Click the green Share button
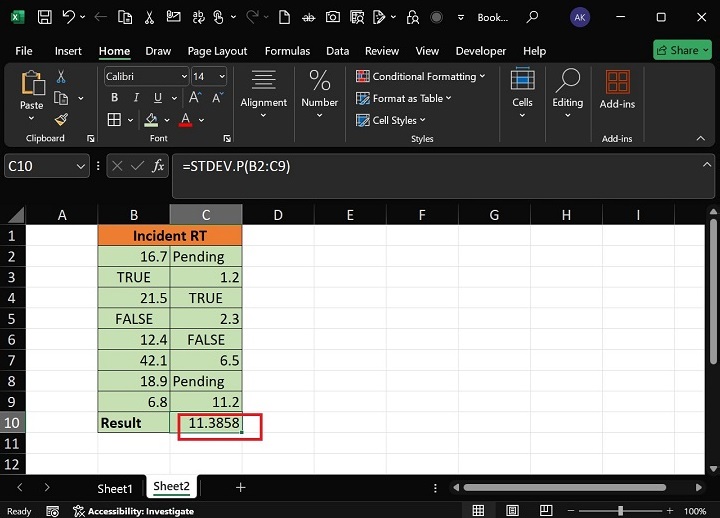This screenshot has height=518, width=720. [x=682, y=50]
